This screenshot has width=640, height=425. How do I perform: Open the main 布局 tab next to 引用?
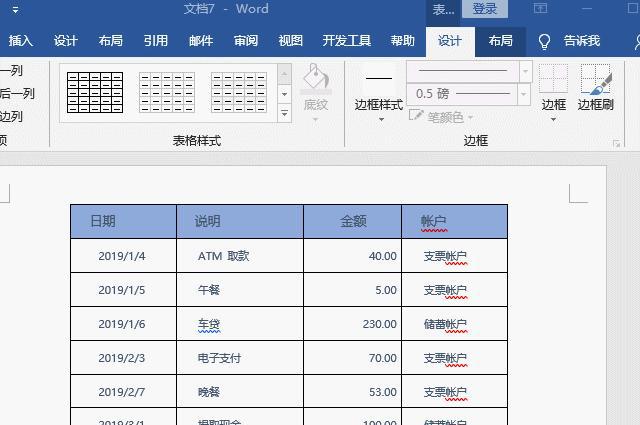(x=110, y=41)
